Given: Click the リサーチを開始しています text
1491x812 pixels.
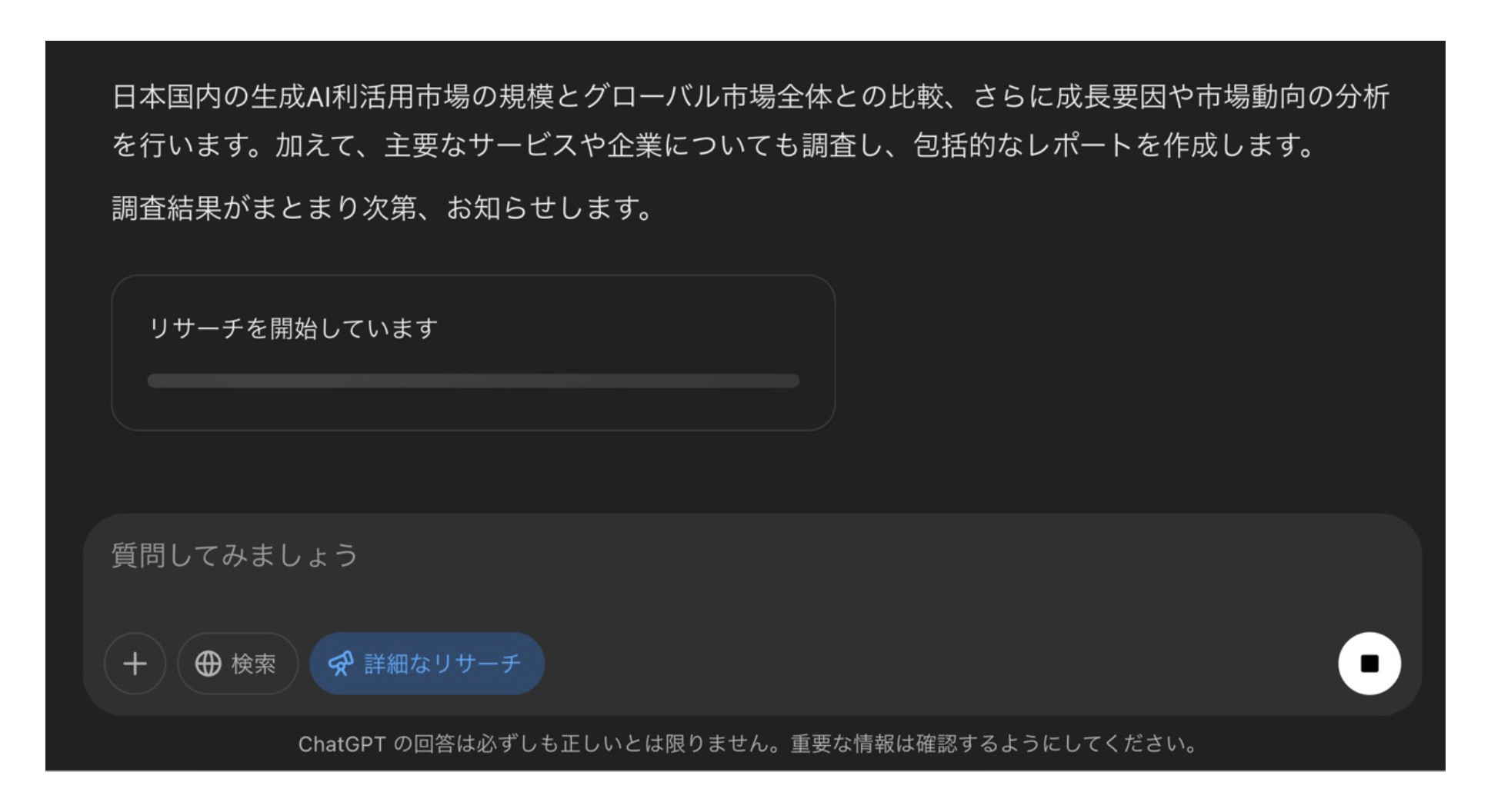Looking at the screenshot, I should coord(292,327).
